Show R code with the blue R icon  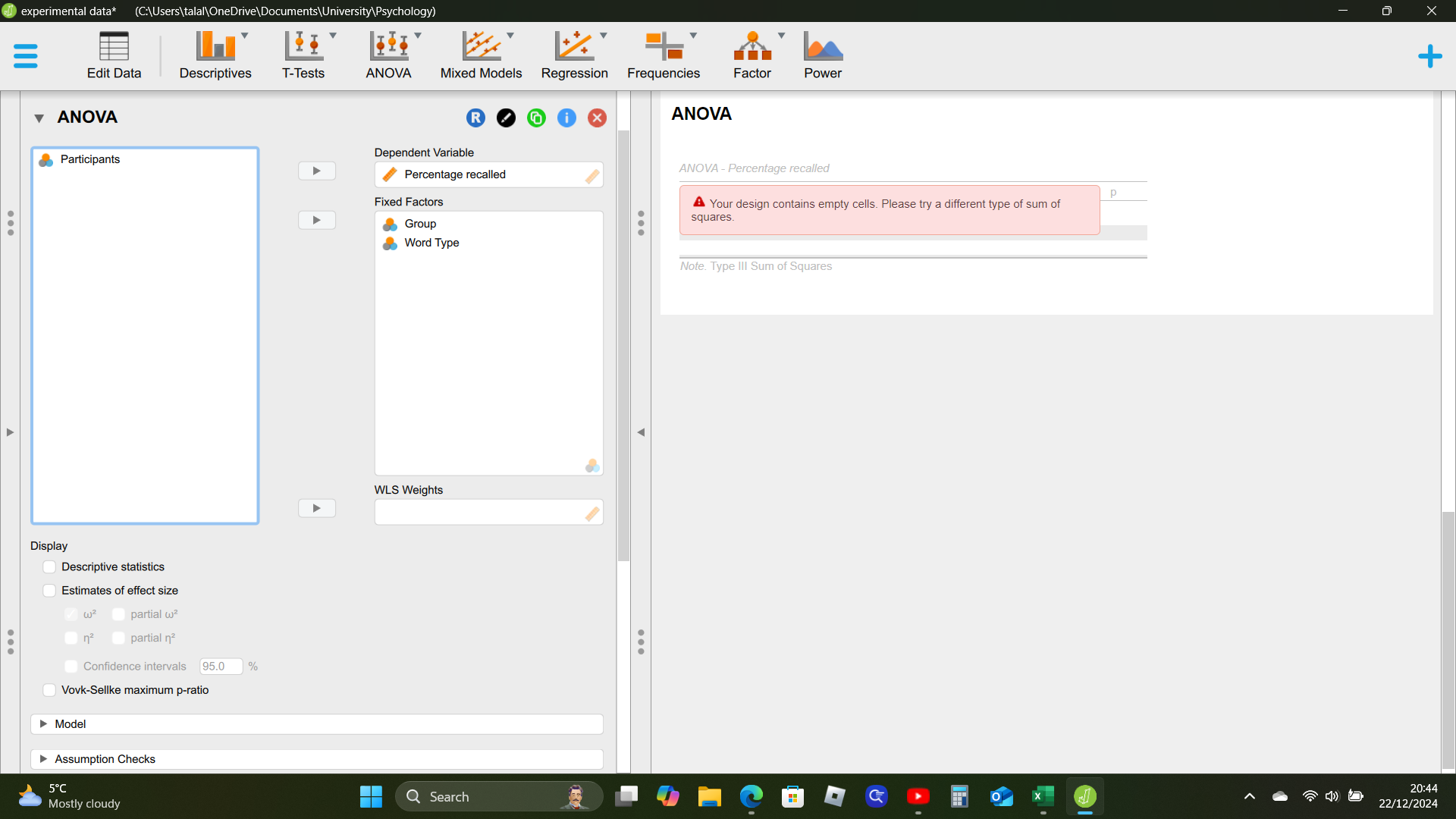click(x=475, y=118)
